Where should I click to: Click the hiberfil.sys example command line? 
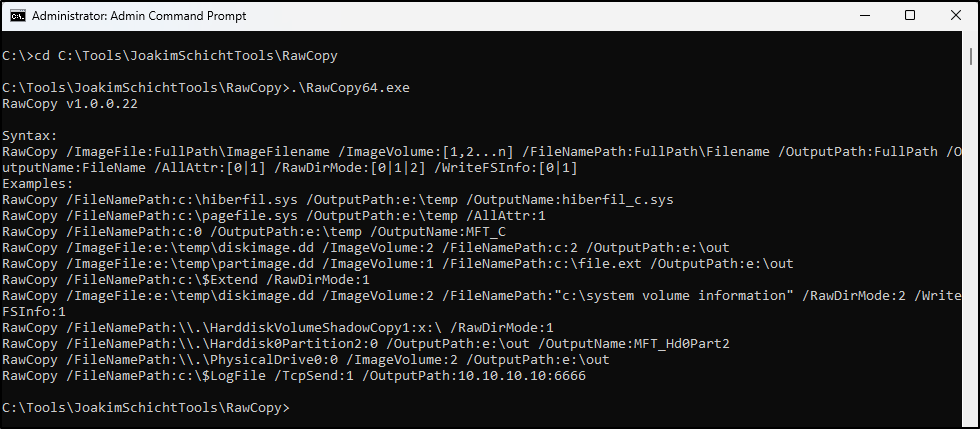pos(338,200)
